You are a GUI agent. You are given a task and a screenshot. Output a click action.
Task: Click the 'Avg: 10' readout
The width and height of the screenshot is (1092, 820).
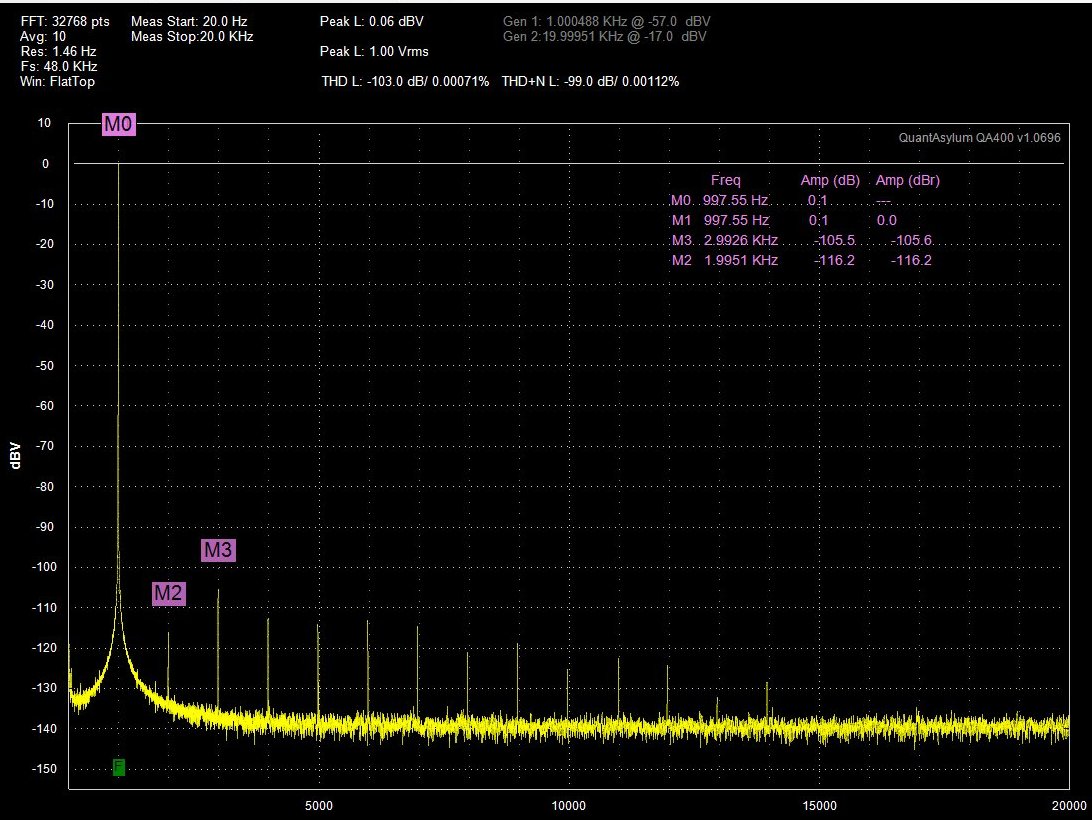43,36
